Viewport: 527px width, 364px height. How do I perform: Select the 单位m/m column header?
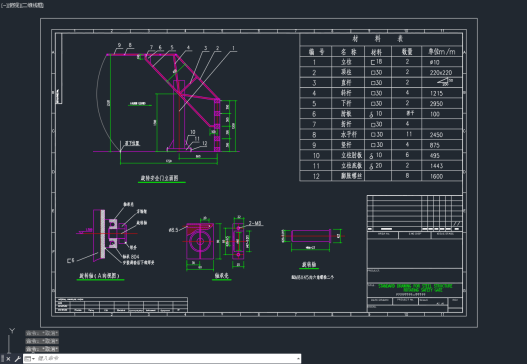coord(442,51)
